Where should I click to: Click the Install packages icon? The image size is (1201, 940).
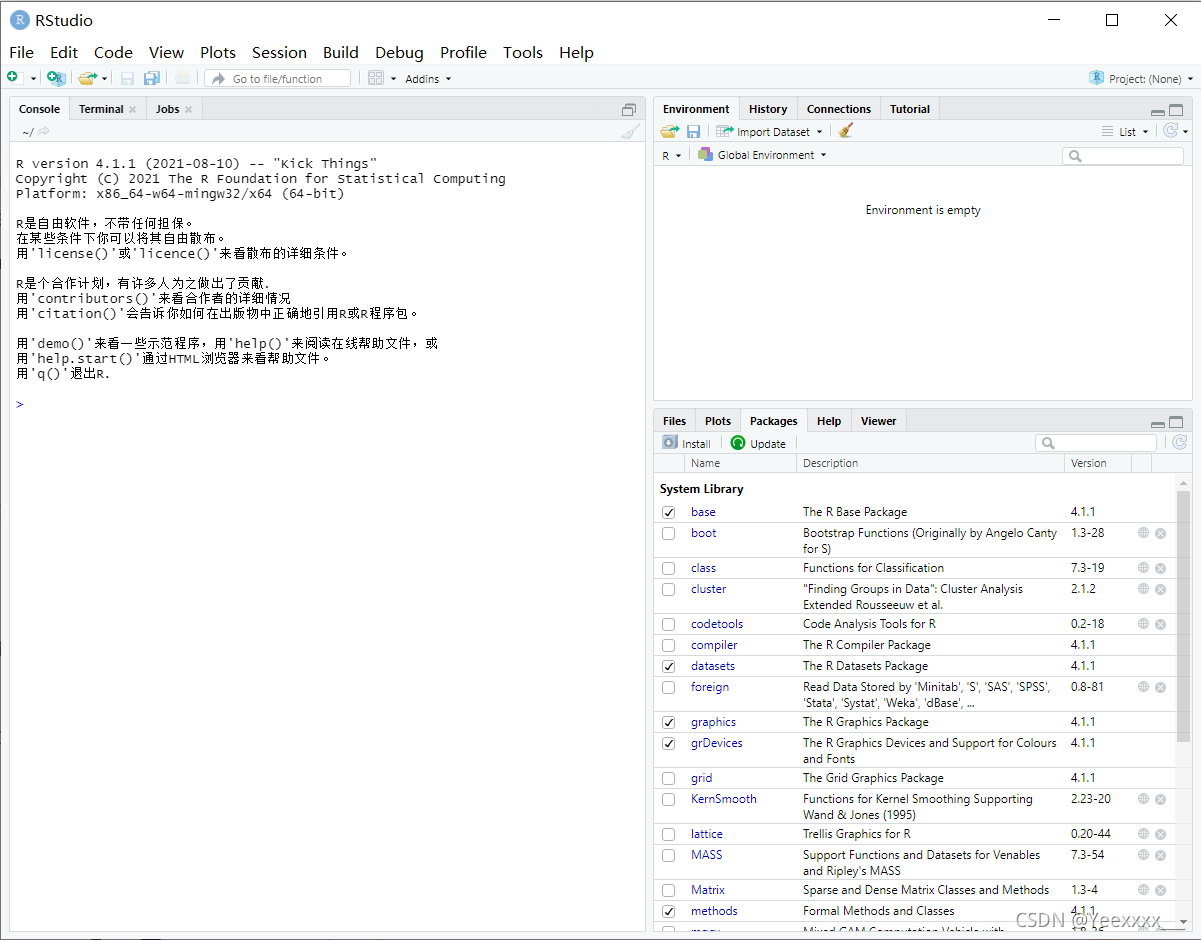(670, 443)
